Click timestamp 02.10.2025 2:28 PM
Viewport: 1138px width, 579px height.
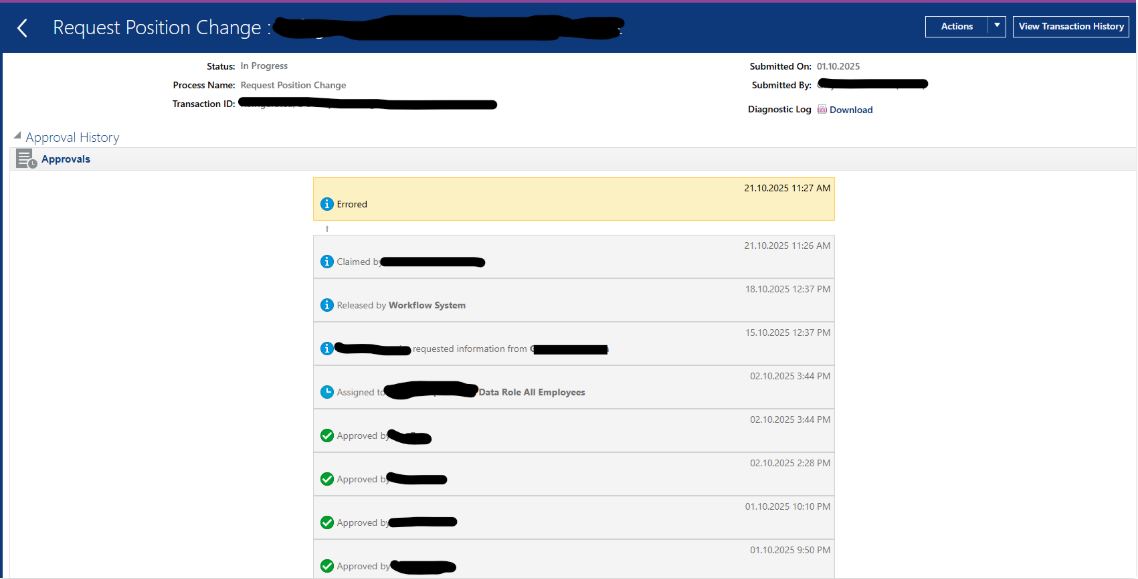(790, 463)
